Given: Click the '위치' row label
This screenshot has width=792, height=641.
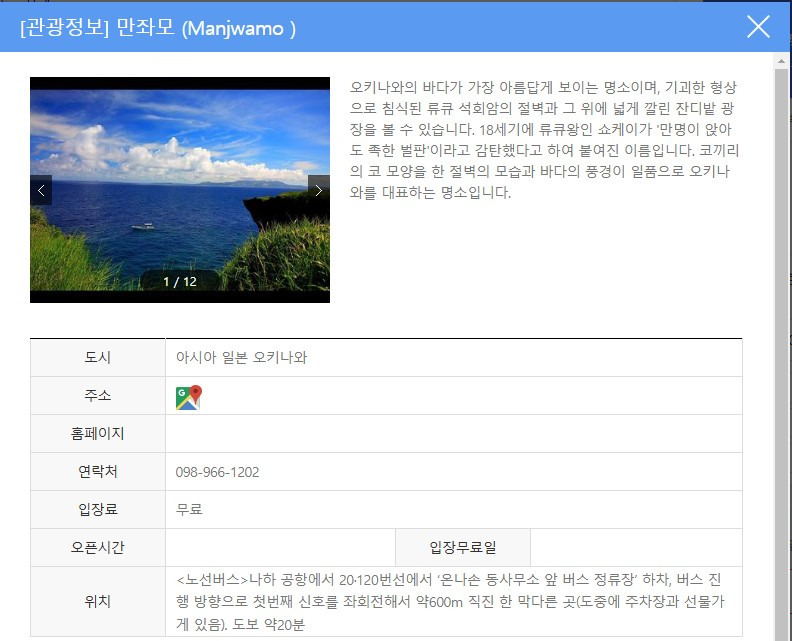Looking at the screenshot, I should [97, 601].
